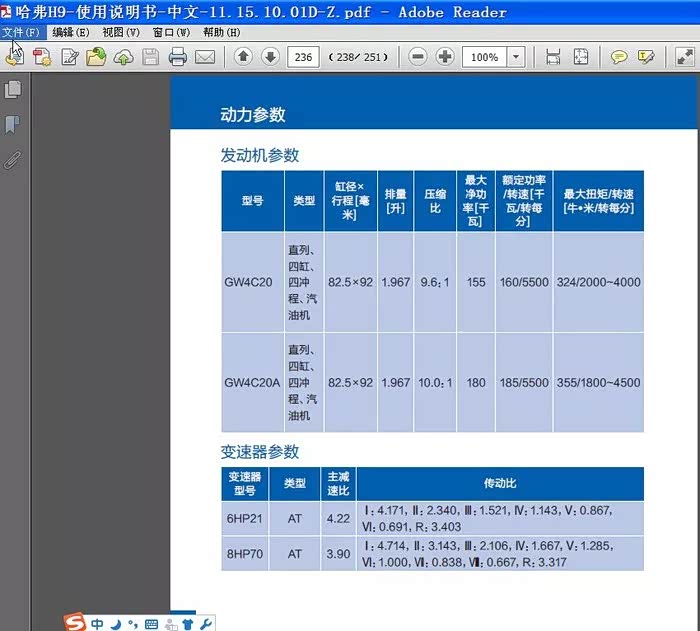The image size is (700, 631).
Task: Toggle Sogou soft keyboard icon
Action: 151,624
